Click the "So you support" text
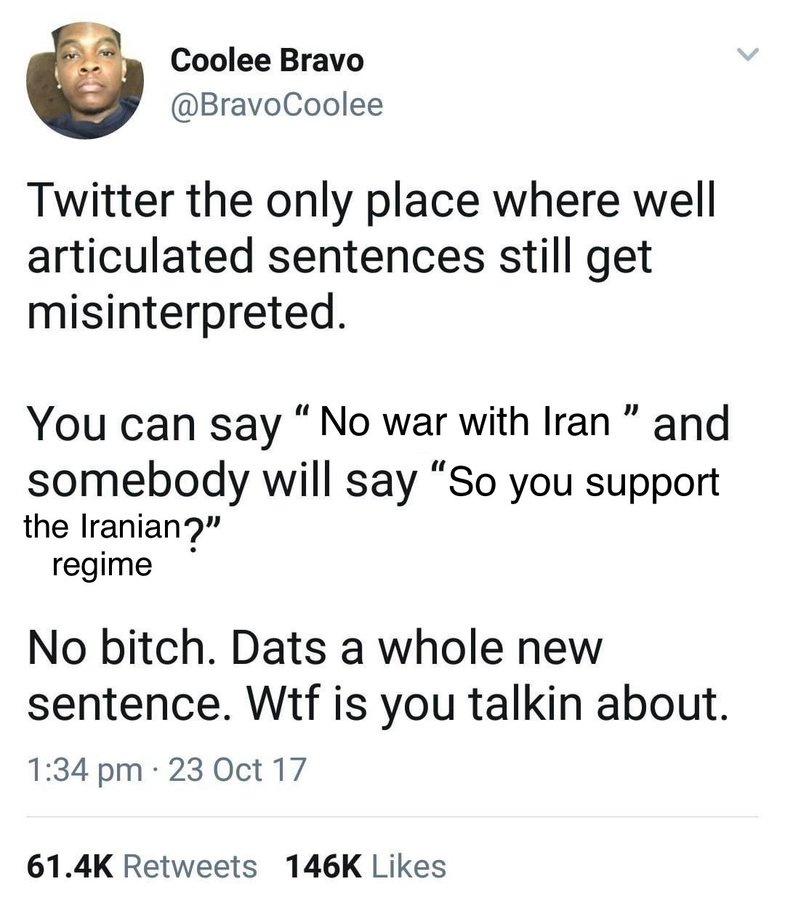Viewport: 785px width, 900px height. point(586,482)
